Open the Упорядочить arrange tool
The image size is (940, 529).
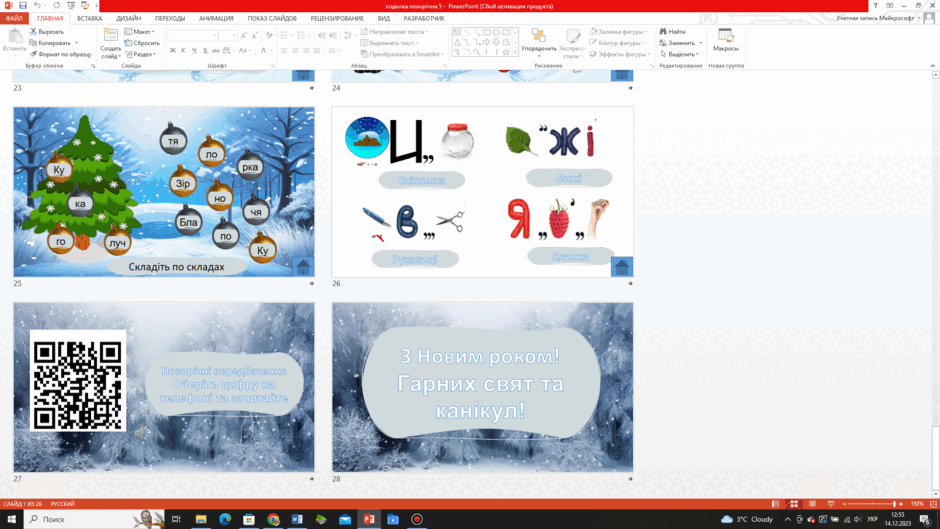click(x=538, y=41)
